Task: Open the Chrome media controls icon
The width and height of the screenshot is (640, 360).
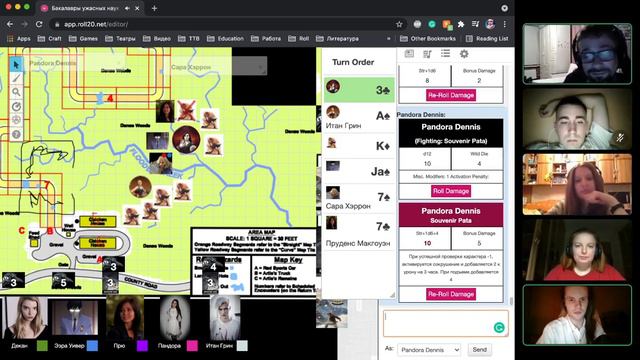Action: tap(475, 24)
